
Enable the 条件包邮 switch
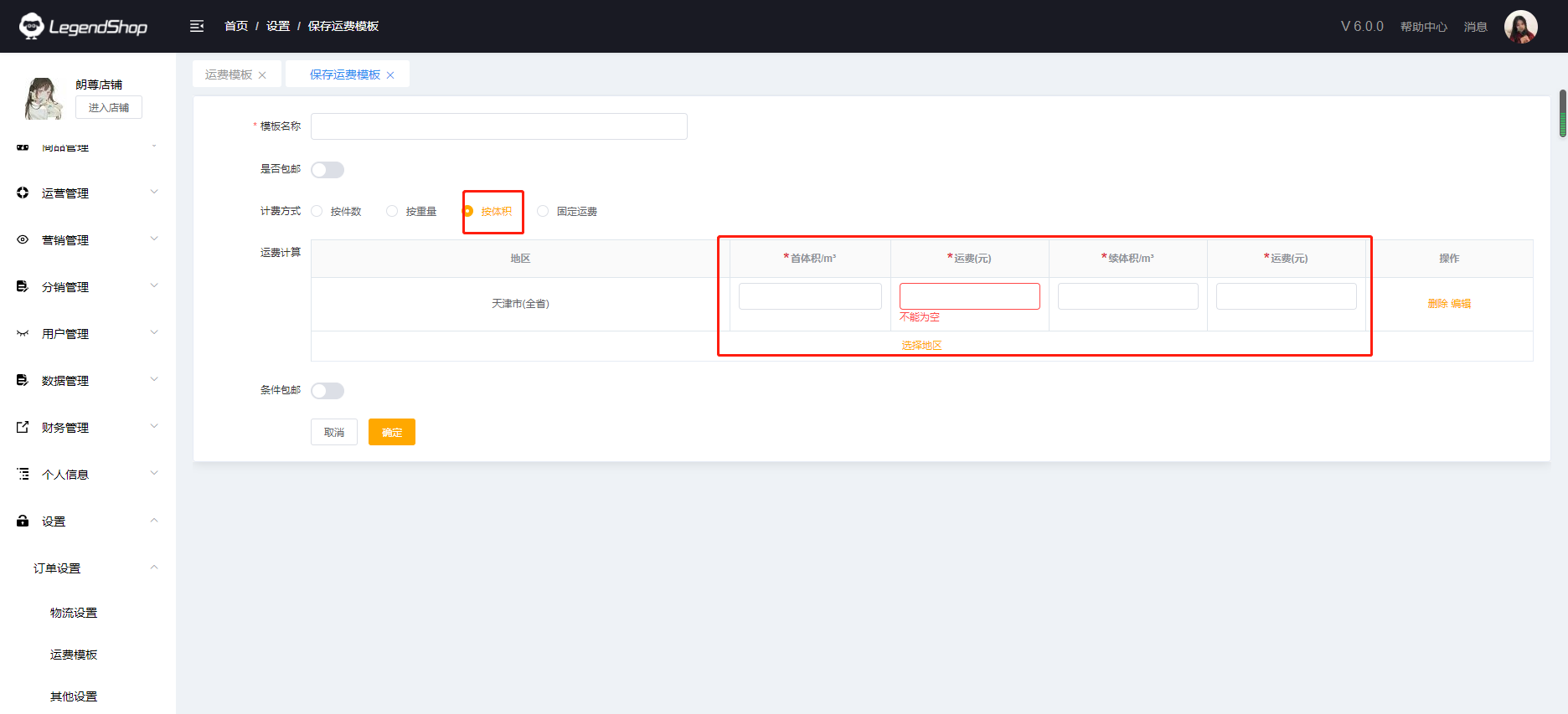click(328, 391)
